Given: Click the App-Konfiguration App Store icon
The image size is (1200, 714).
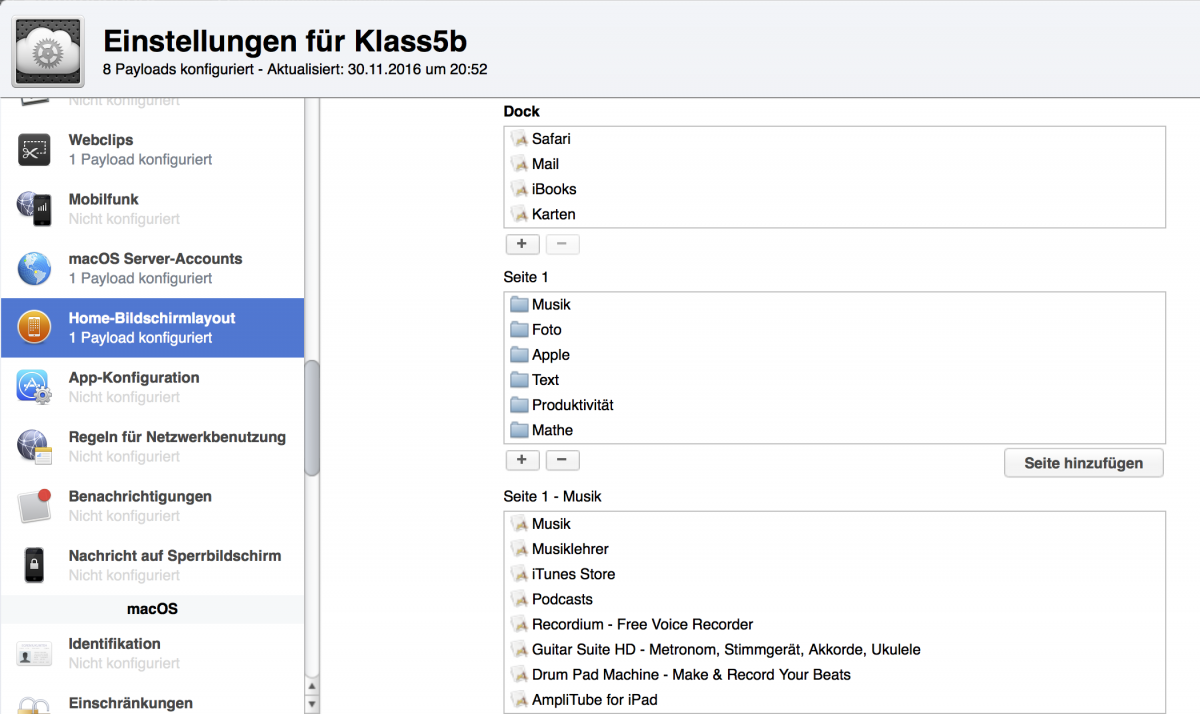Looking at the screenshot, I should 34,387.
